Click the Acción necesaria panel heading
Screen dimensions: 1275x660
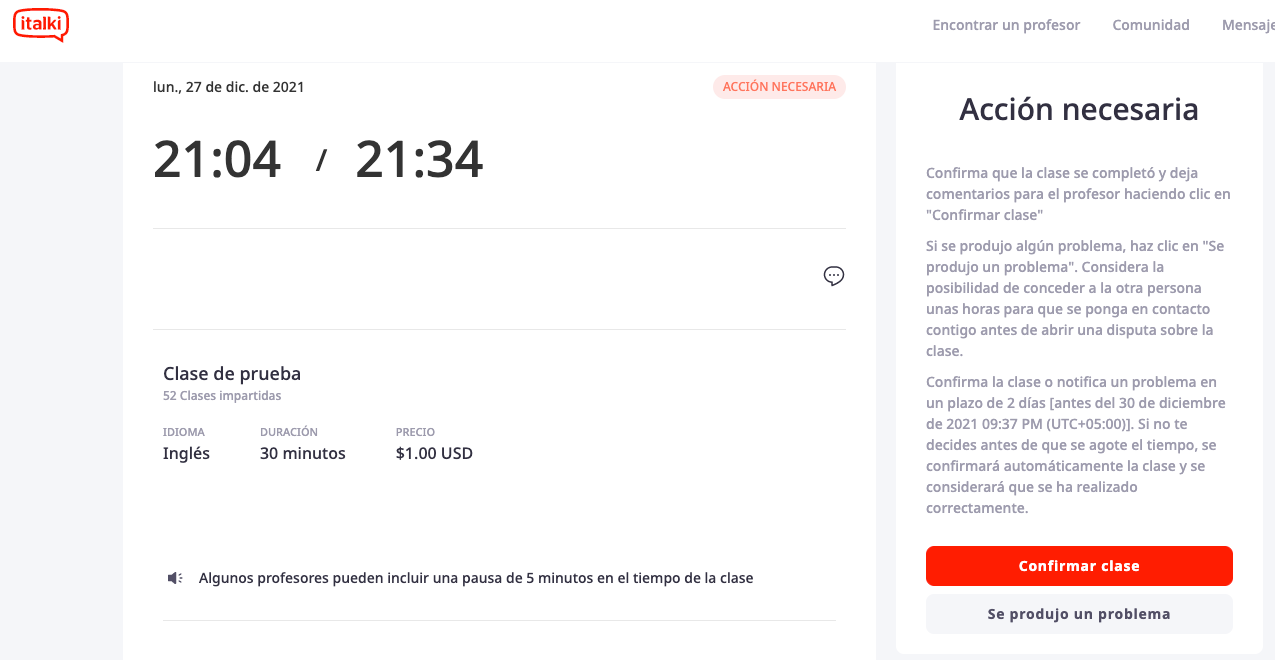point(1079,109)
